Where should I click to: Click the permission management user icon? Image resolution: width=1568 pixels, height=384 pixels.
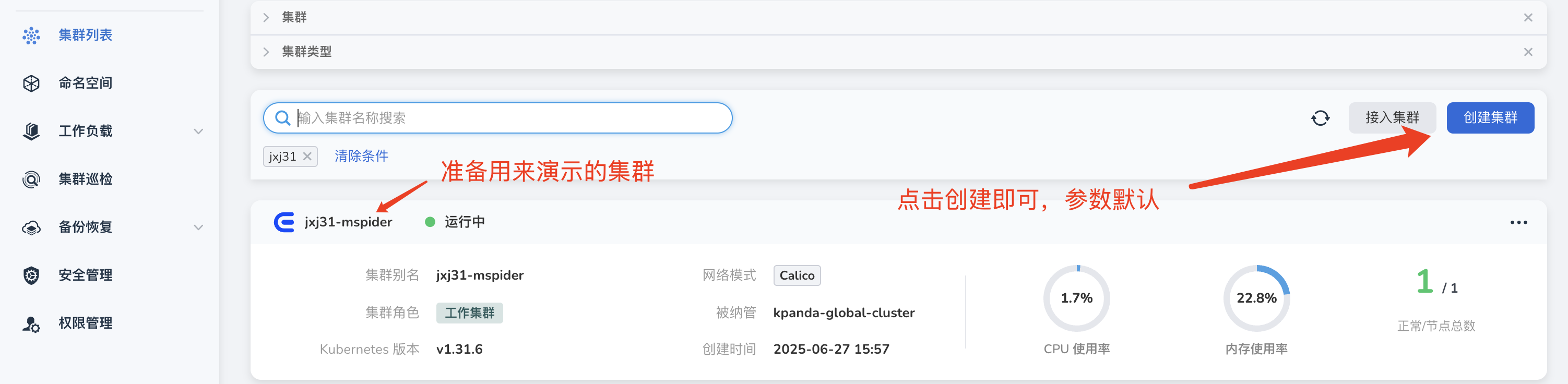click(31, 324)
